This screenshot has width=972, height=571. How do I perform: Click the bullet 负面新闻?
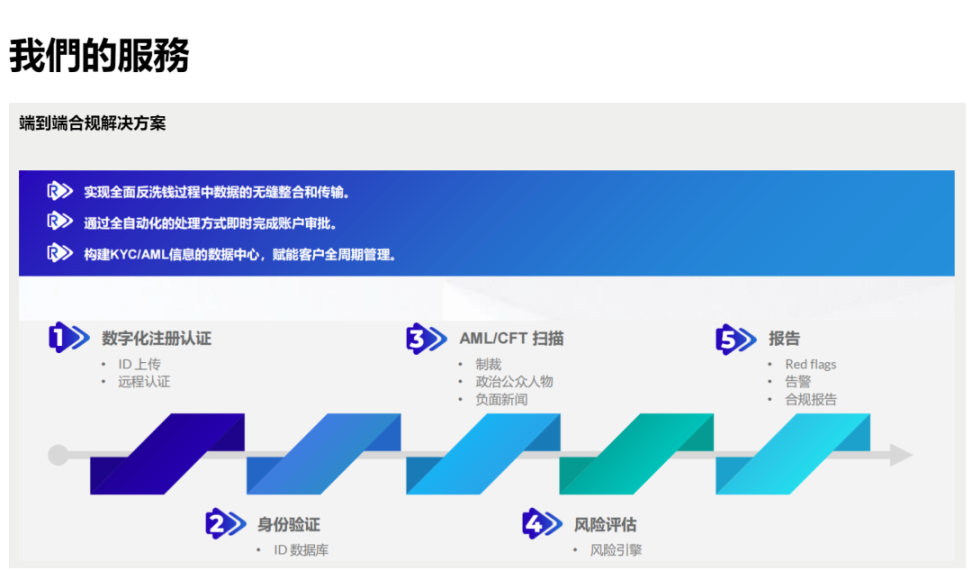[x=501, y=399]
